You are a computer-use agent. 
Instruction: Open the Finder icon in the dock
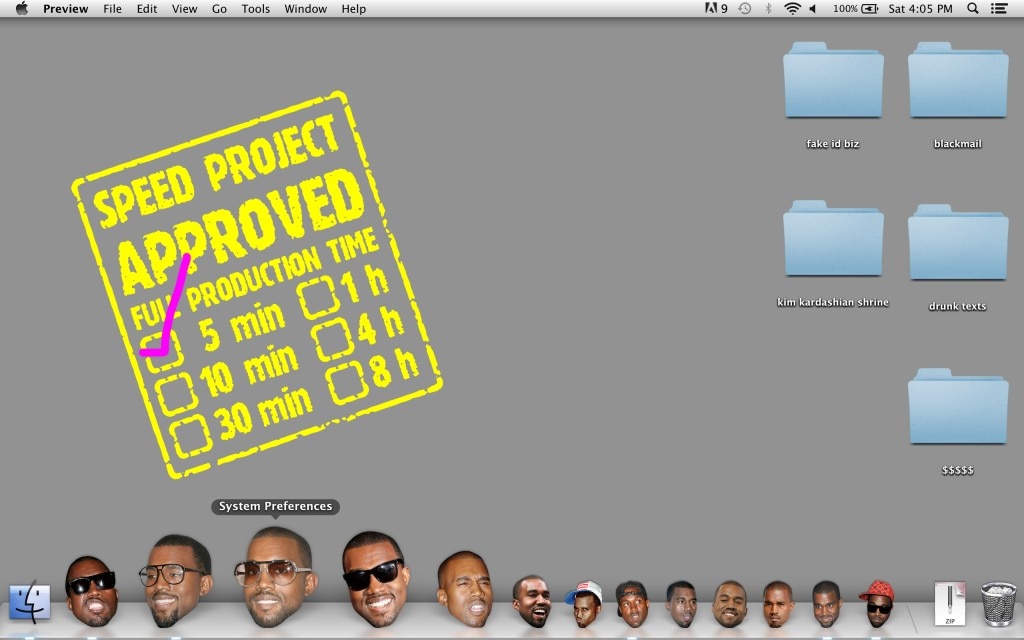pos(29,602)
